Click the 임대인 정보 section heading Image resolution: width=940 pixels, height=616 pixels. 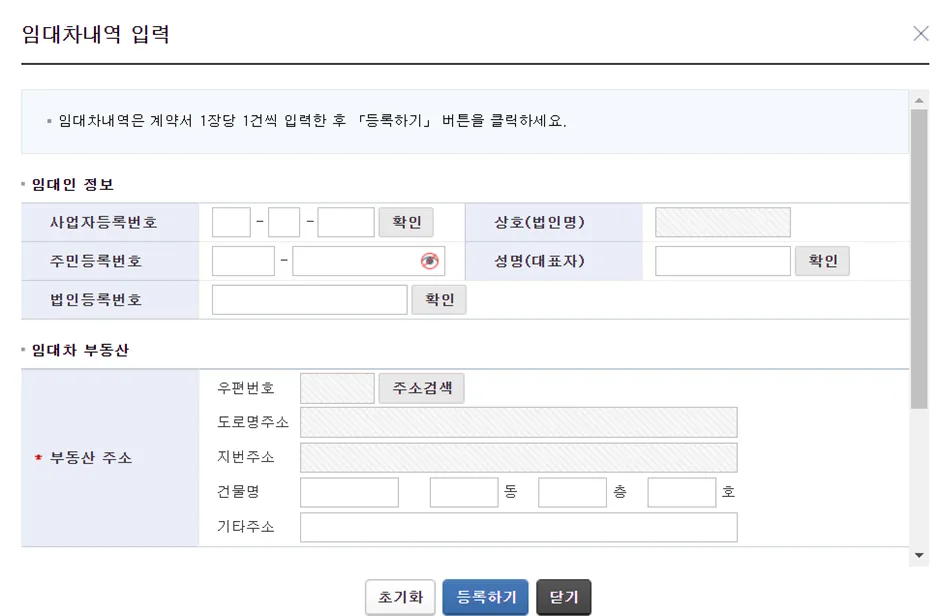[73, 185]
